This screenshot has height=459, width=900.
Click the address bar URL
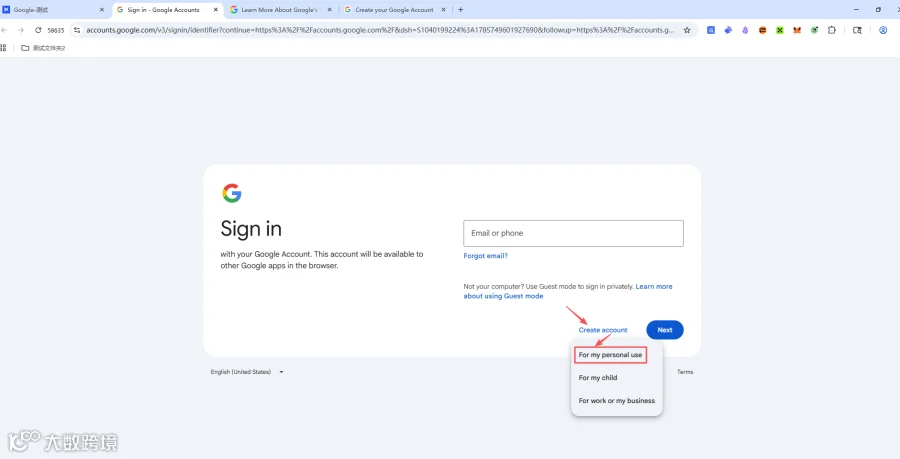click(380, 30)
